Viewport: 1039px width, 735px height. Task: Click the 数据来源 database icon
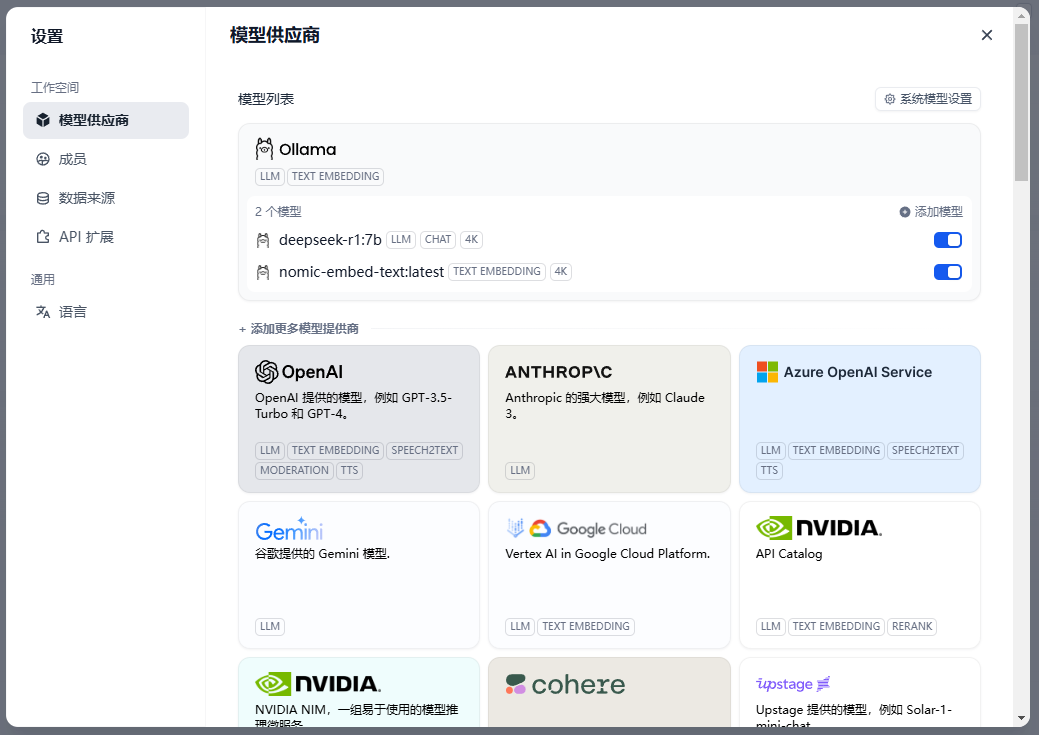(43, 198)
